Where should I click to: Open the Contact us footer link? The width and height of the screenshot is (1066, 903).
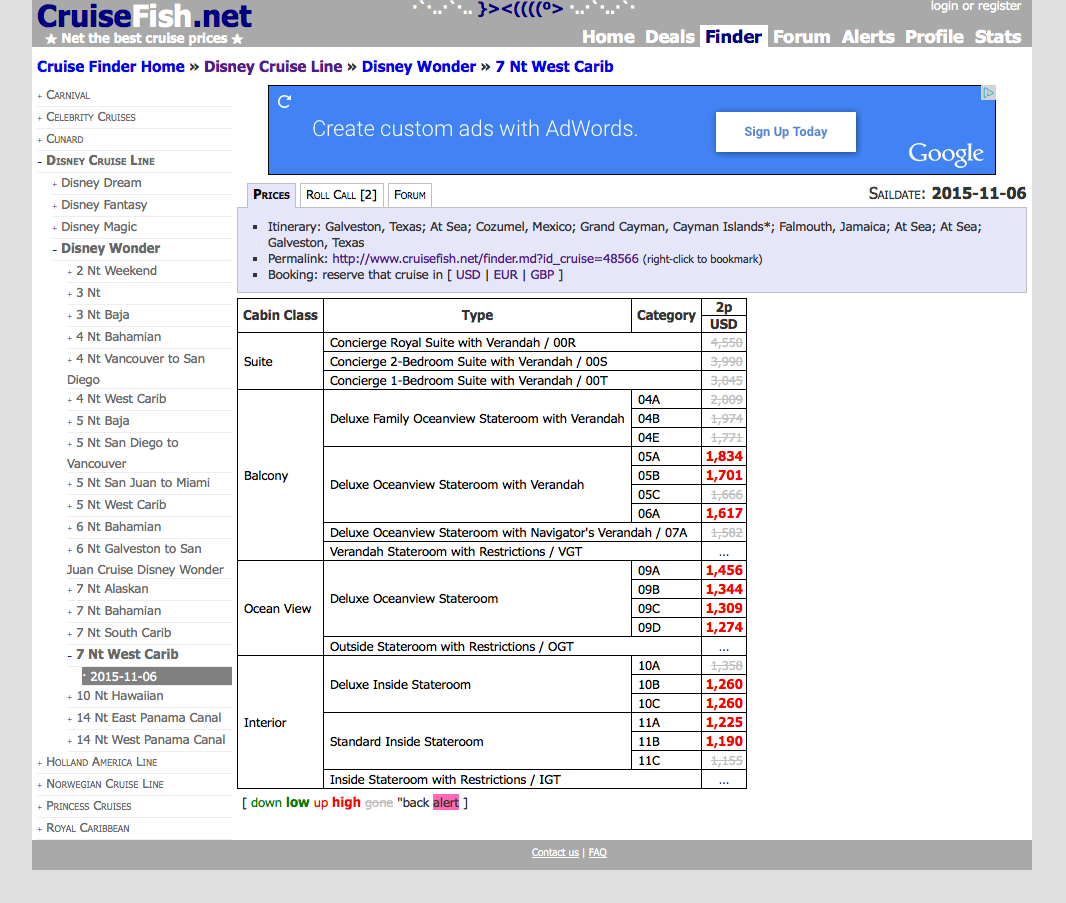pos(555,853)
